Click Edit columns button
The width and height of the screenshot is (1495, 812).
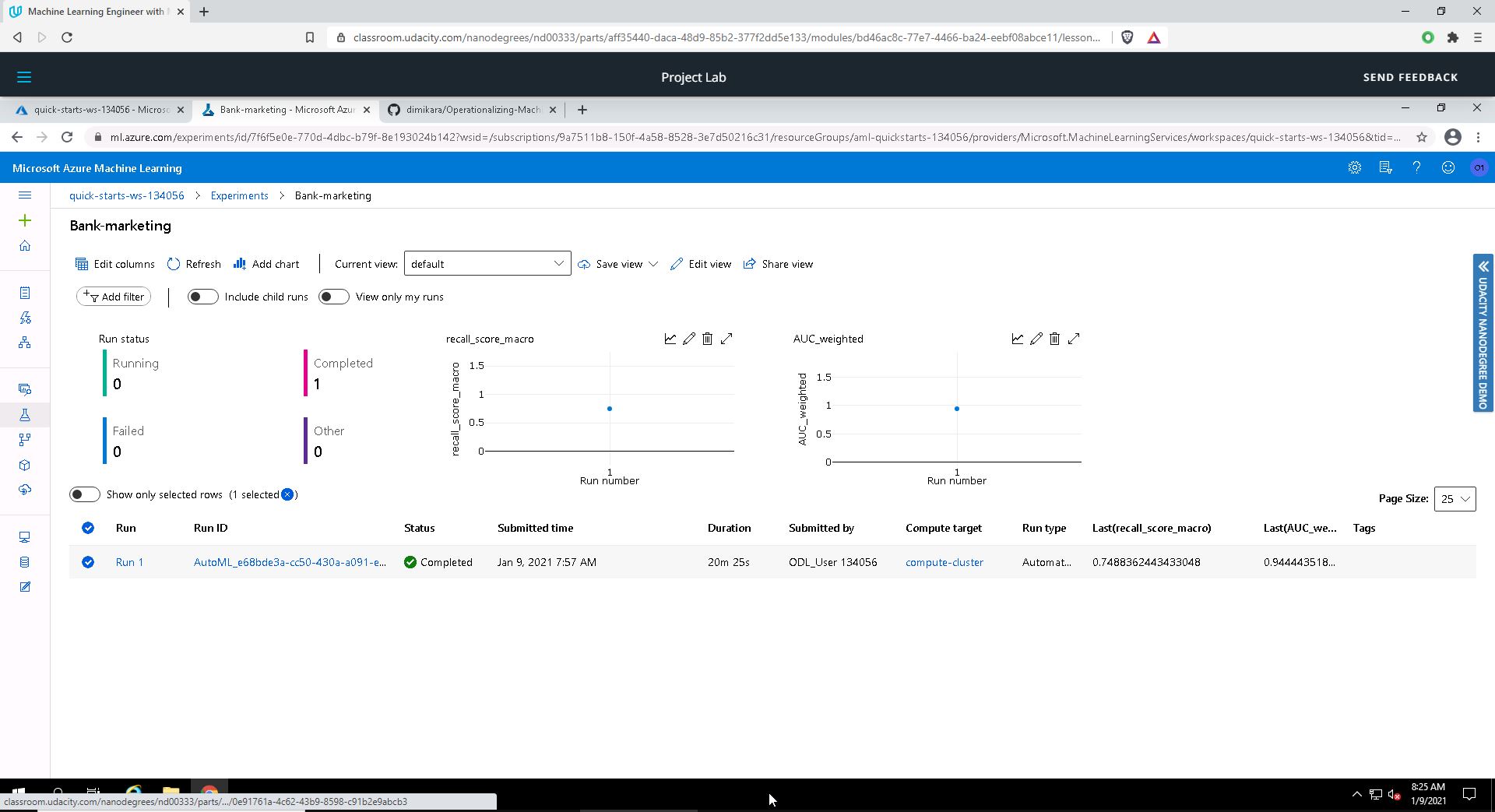[115, 264]
